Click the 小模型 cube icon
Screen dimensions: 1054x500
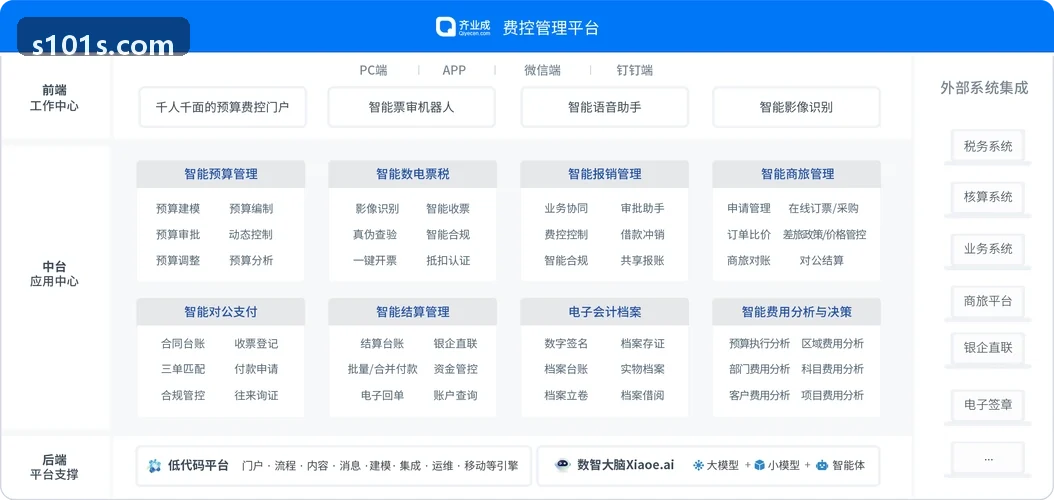tap(760, 465)
